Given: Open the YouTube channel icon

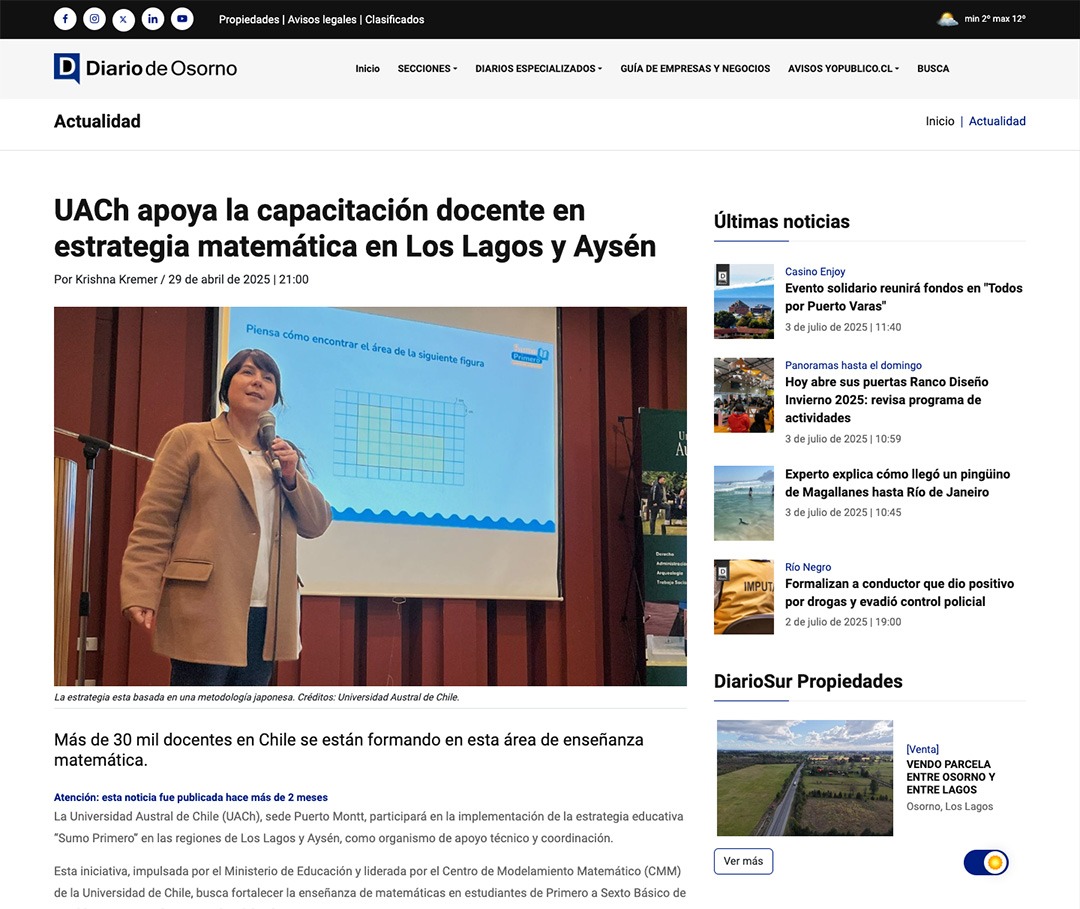Looking at the screenshot, I should [181, 19].
